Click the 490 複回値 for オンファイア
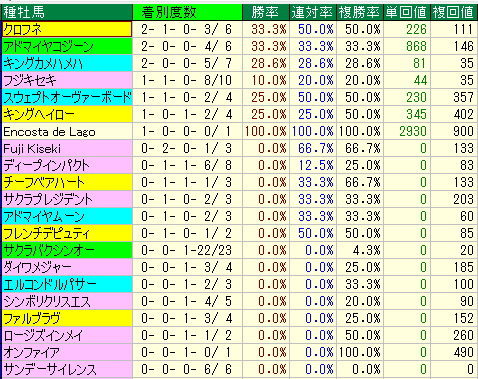 [x=463, y=352]
